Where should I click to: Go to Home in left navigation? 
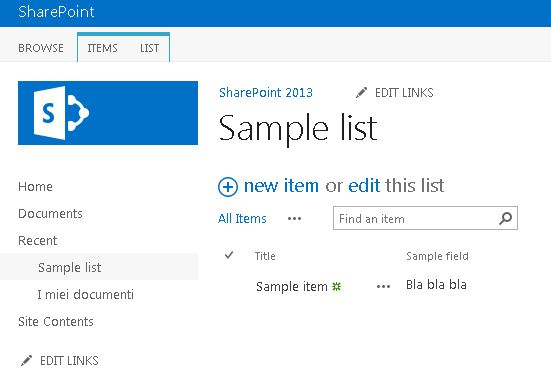point(35,187)
